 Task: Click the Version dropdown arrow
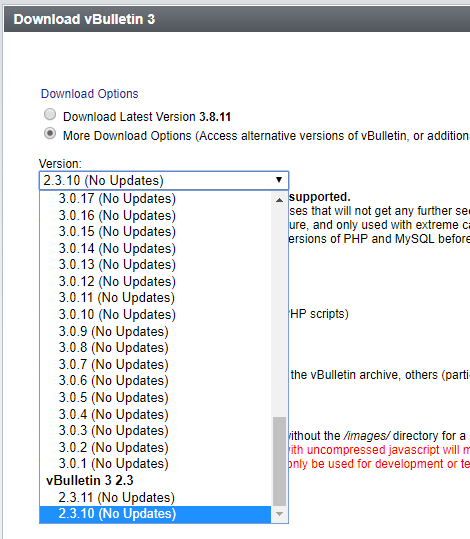pos(279,180)
